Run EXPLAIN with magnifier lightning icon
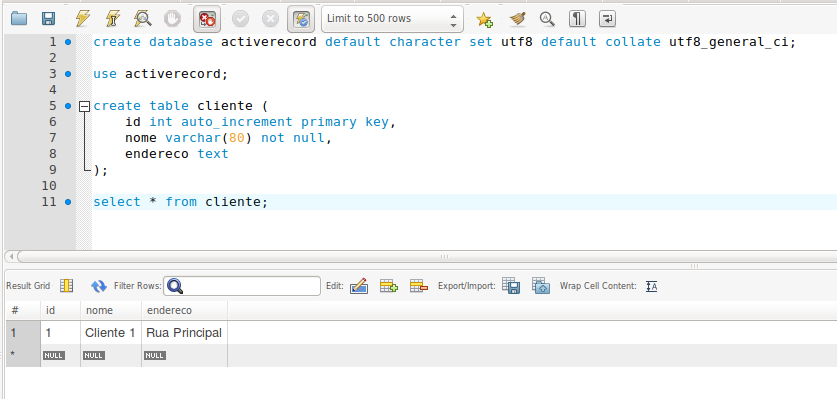The height and width of the screenshot is (399, 837). [x=143, y=19]
